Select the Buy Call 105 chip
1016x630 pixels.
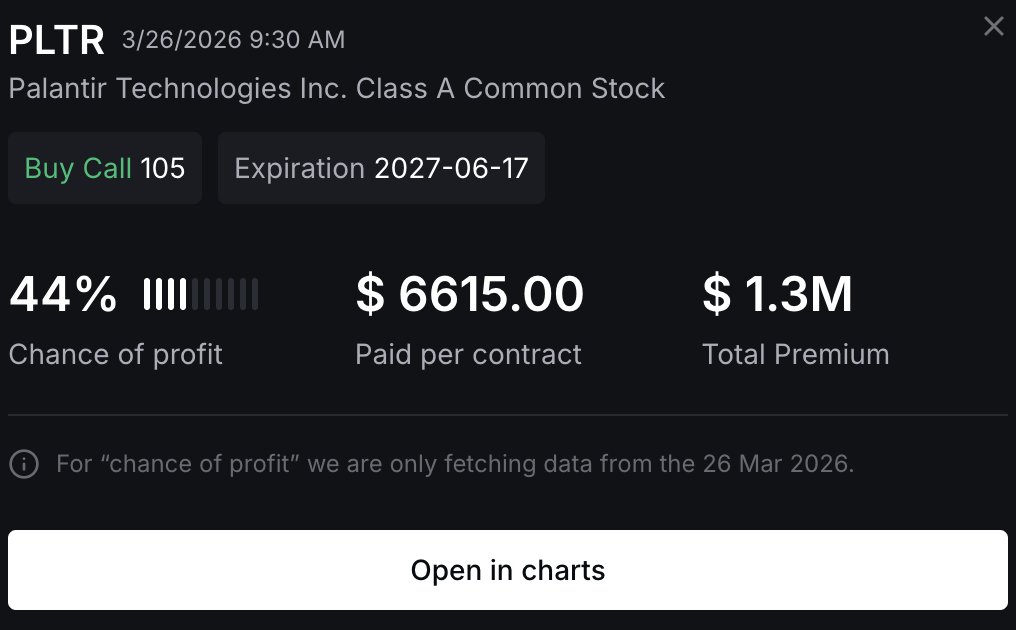point(105,168)
